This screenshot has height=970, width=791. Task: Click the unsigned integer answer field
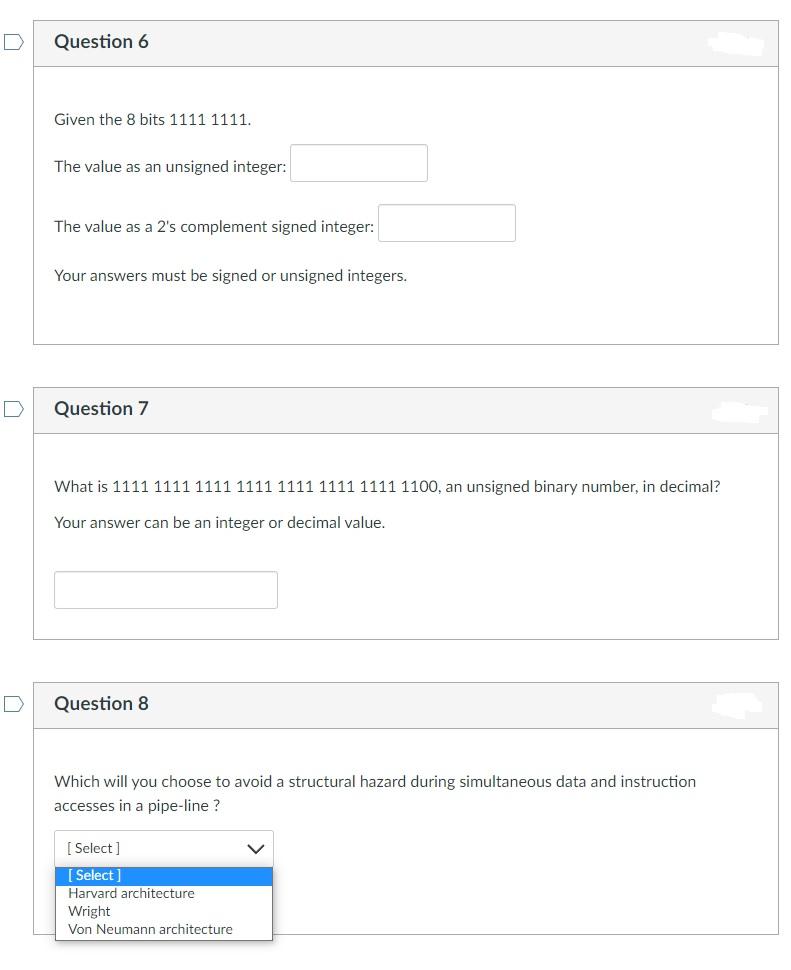[x=358, y=163]
